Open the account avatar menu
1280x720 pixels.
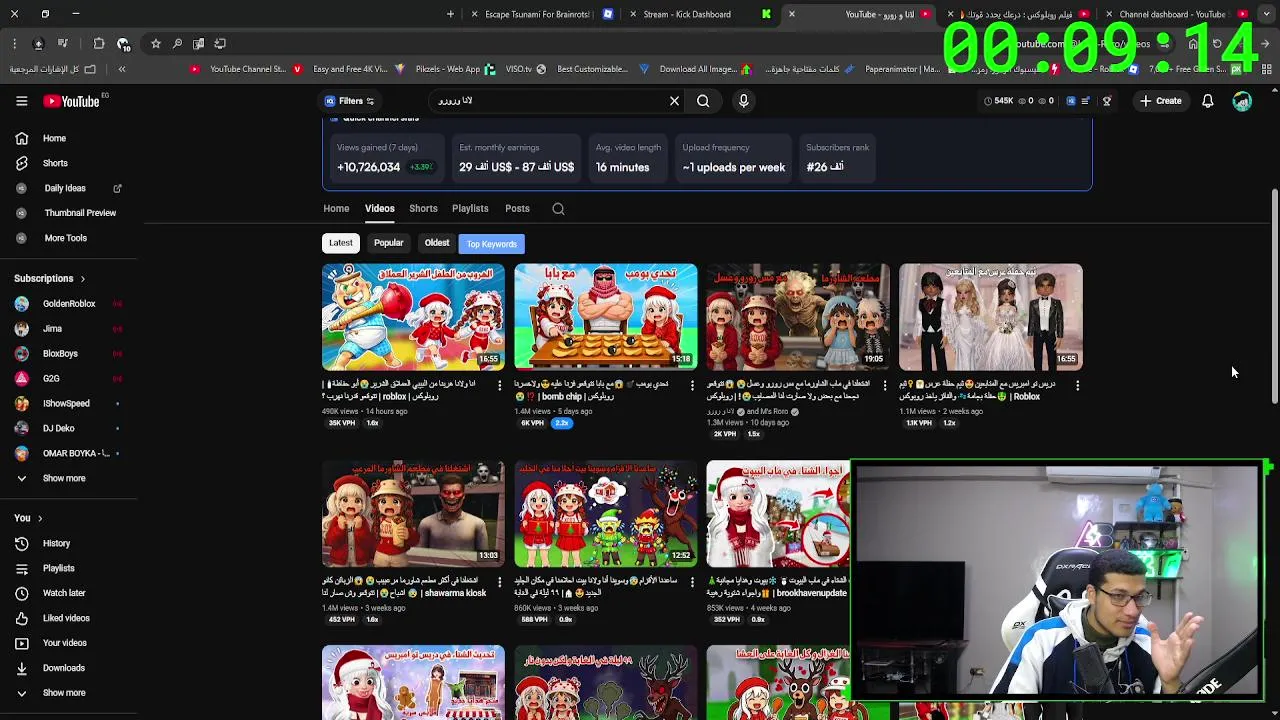coord(1242,101)
